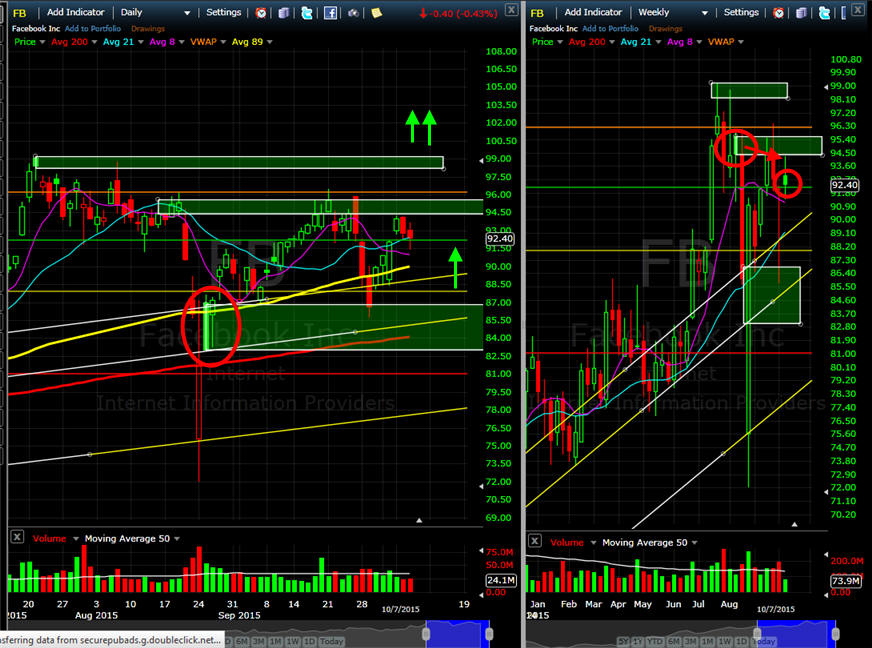Select 6M range in Daily chart
Image resolution: width=872 pixels, height=648 pixels.
click(x=242, y=641)
